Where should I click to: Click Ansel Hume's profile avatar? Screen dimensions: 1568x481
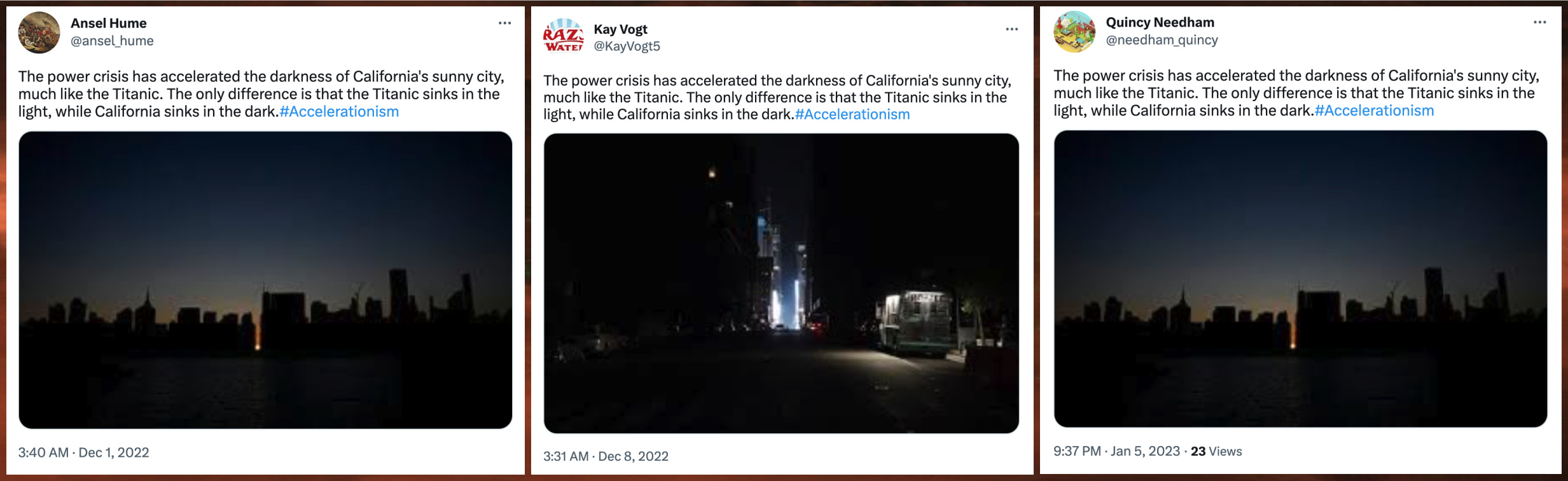click(39, 32)
